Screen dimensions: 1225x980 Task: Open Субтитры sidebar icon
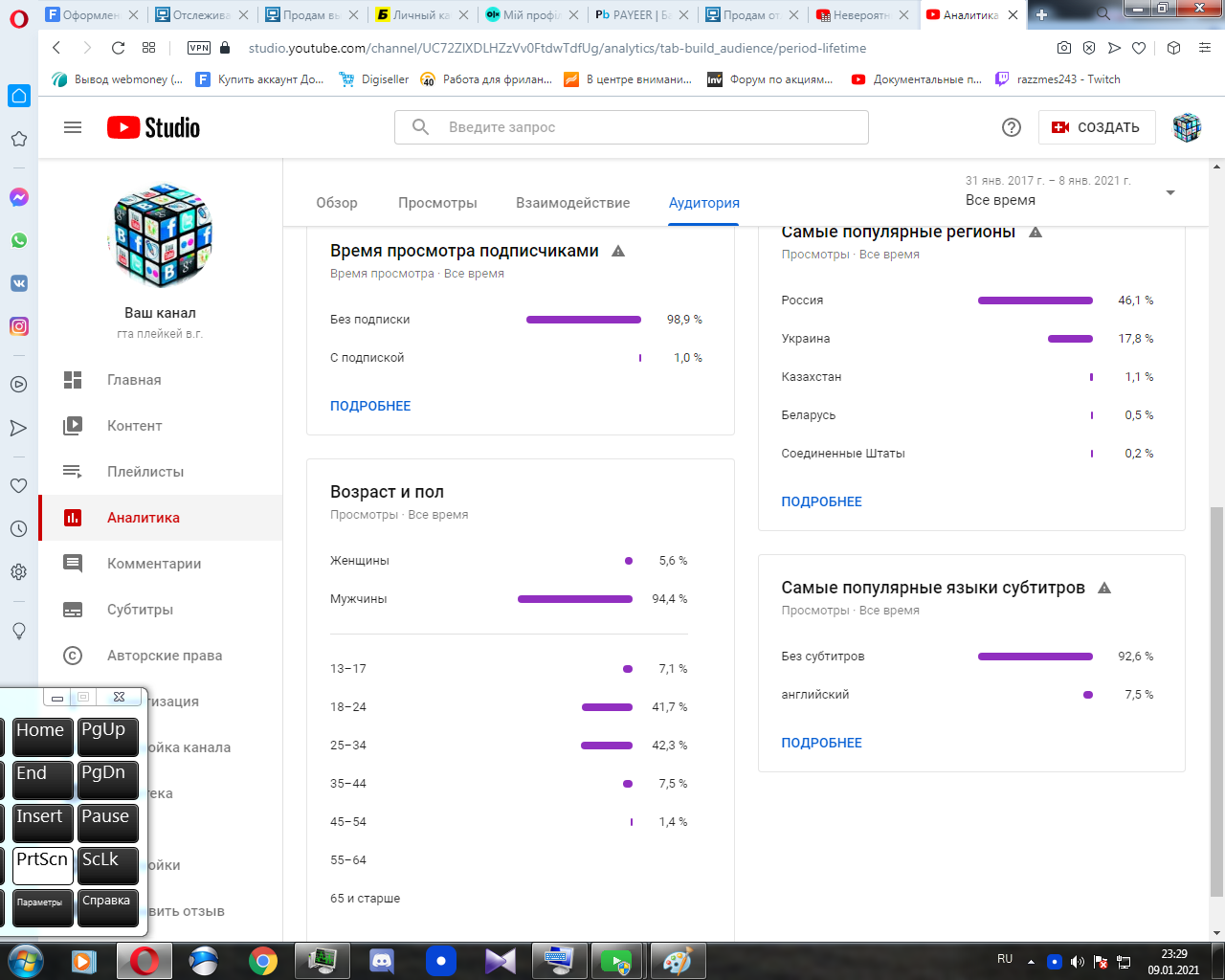click(x=73, y=610)
